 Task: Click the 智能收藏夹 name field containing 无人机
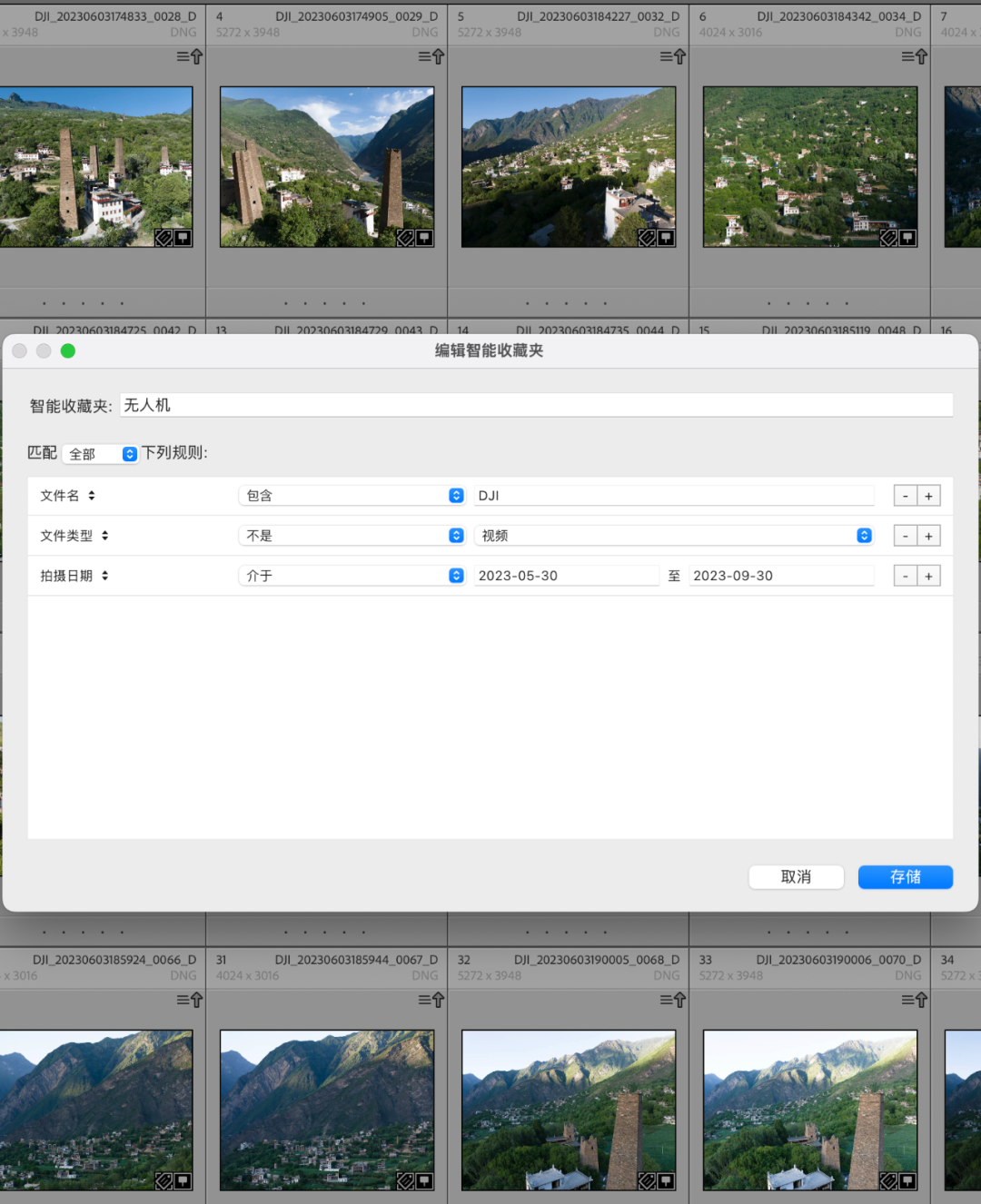536,405
